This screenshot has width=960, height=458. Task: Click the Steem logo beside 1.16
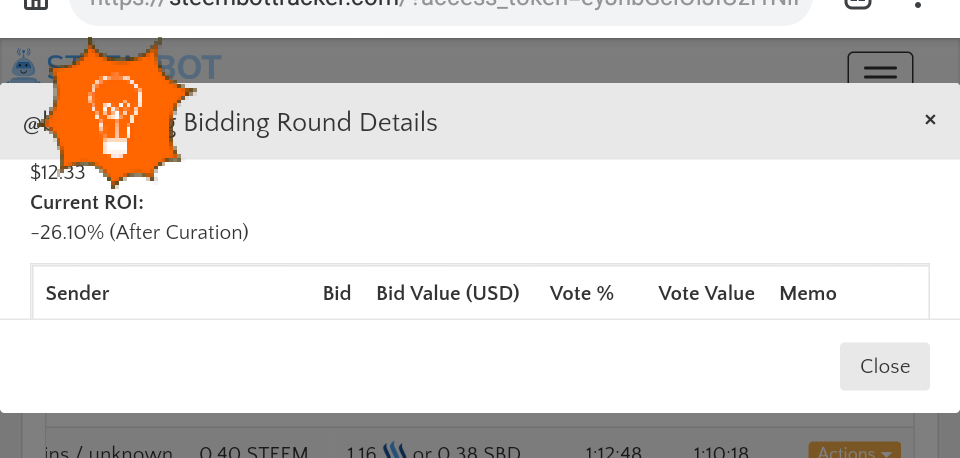coord(395,451)
